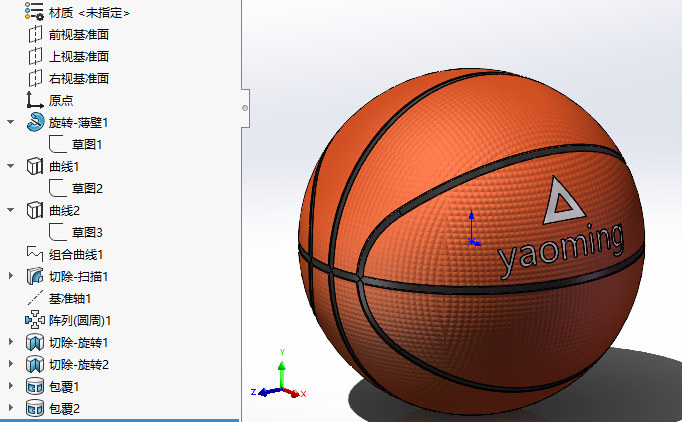Click the 曲线2 curve icon
Viewport: 682px width, 422px height.
(35, 210)
